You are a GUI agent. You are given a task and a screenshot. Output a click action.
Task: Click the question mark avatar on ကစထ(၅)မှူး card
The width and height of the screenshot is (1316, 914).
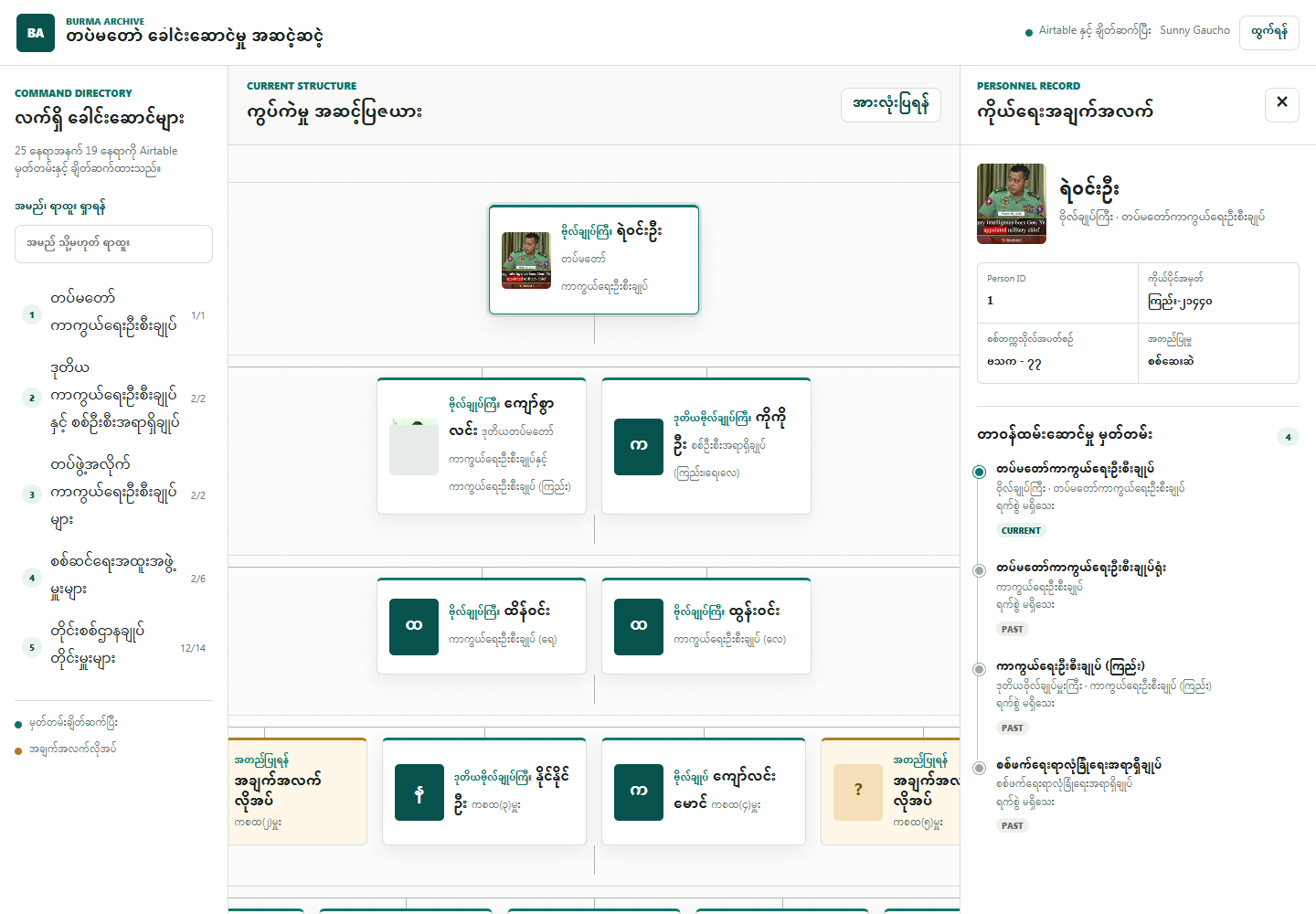pyautogui.click(x=858, y=792)
